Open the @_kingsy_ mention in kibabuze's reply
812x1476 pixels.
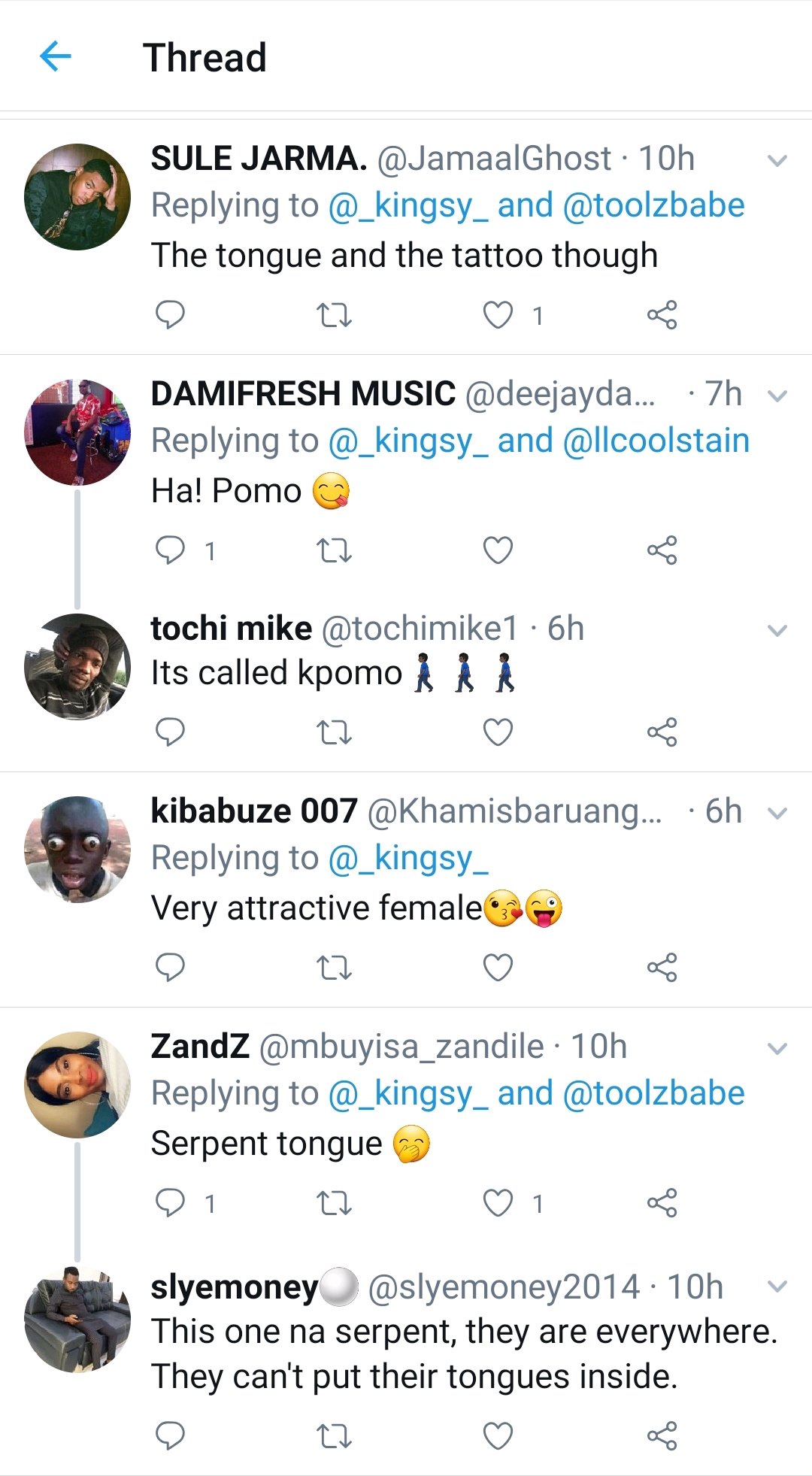[408, 858]
